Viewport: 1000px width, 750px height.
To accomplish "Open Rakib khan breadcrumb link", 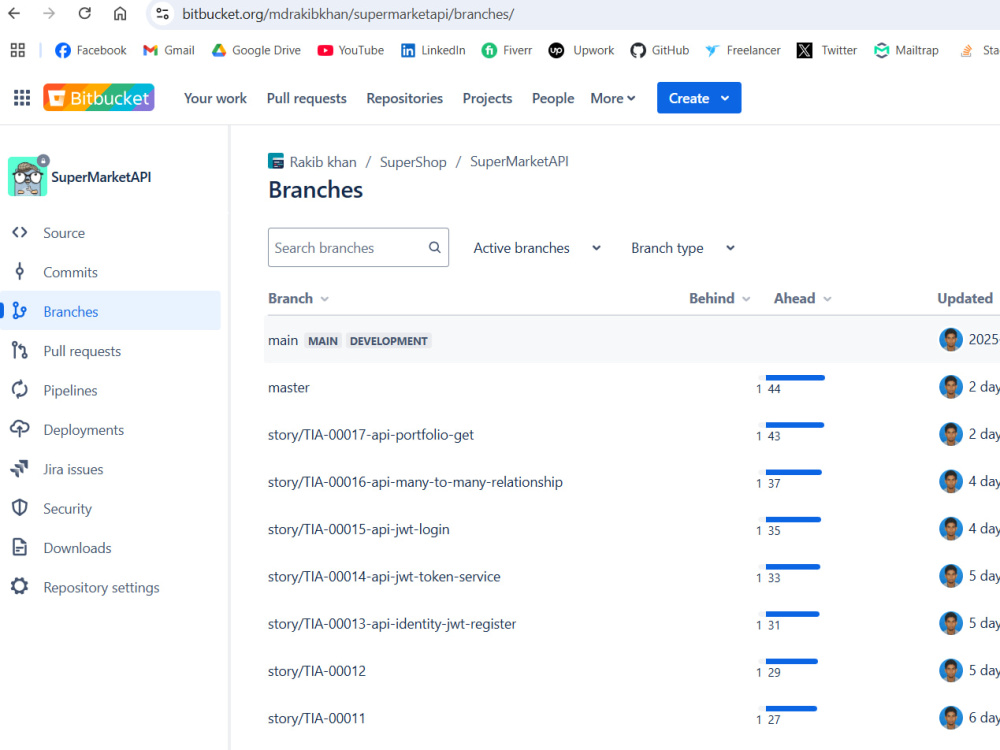I will pyautogui.click(x=323, y=162).
